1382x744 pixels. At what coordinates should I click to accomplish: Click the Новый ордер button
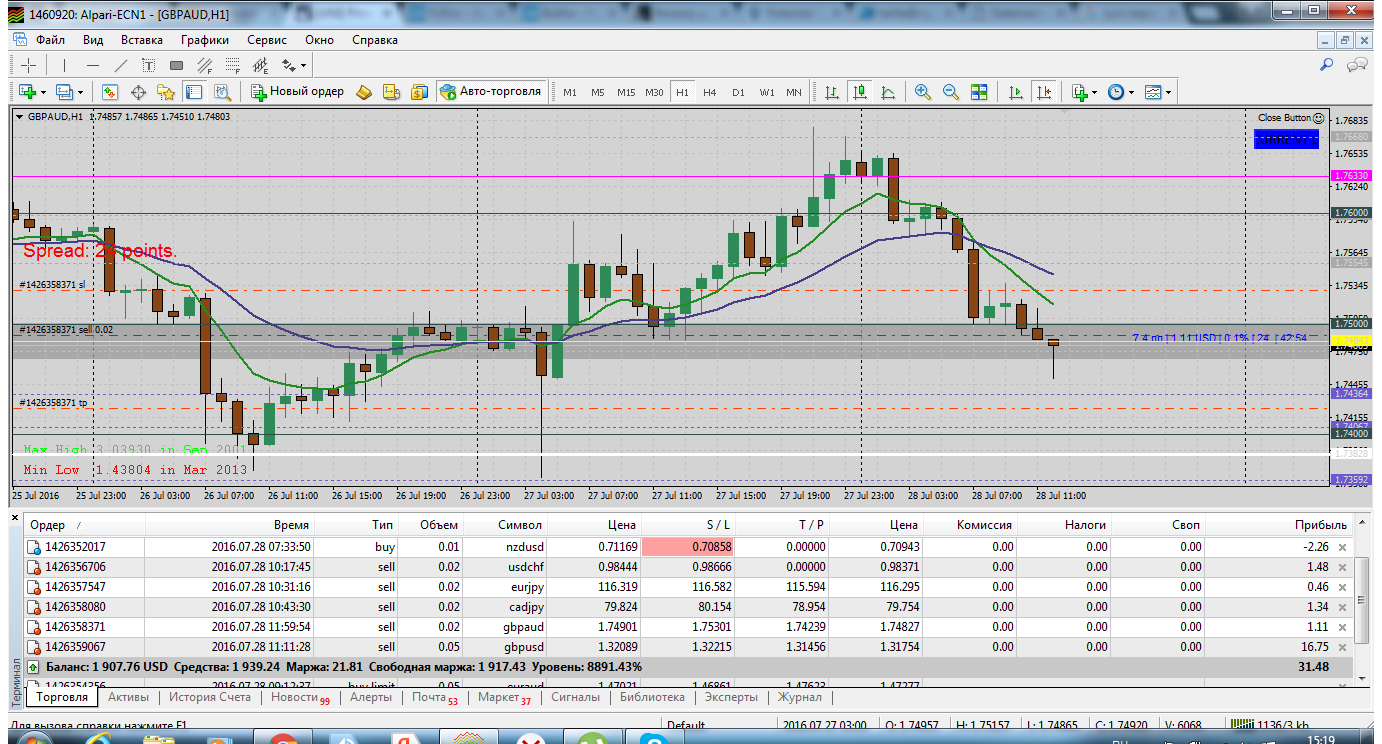tap(298, 92)
